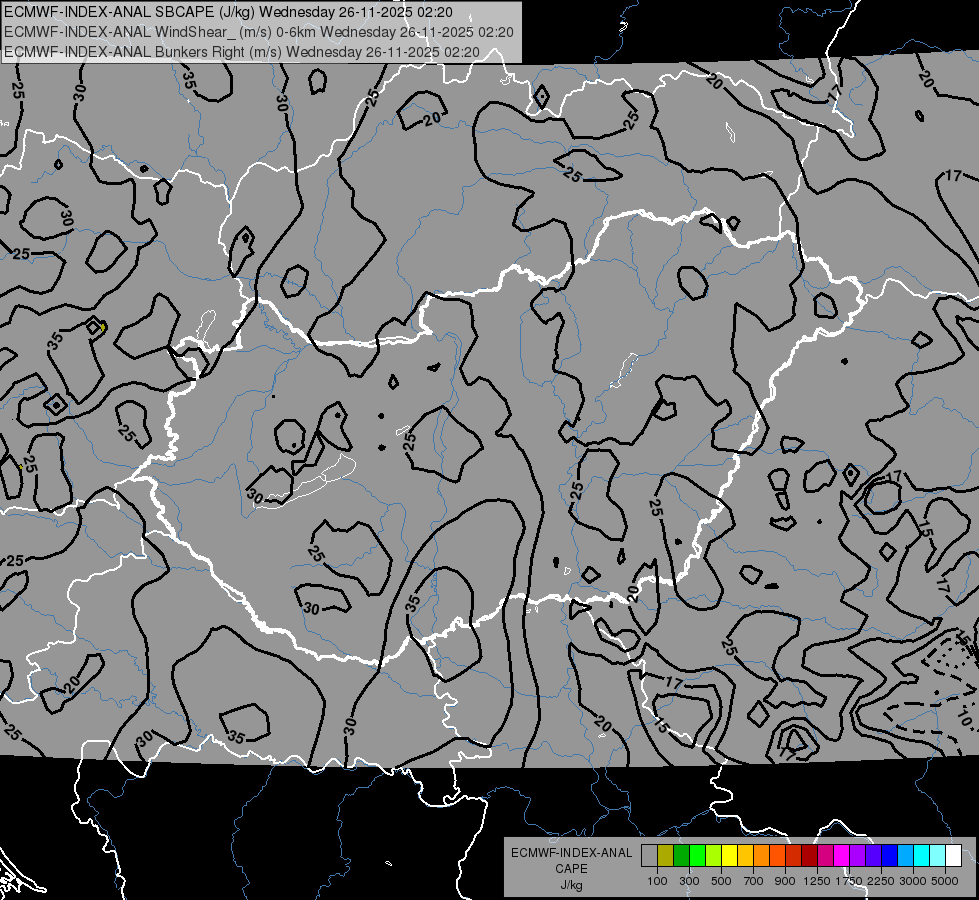Select the sky-blue swatch before 3000
This screenshot has width=979, height=900.
click(906, 855)
